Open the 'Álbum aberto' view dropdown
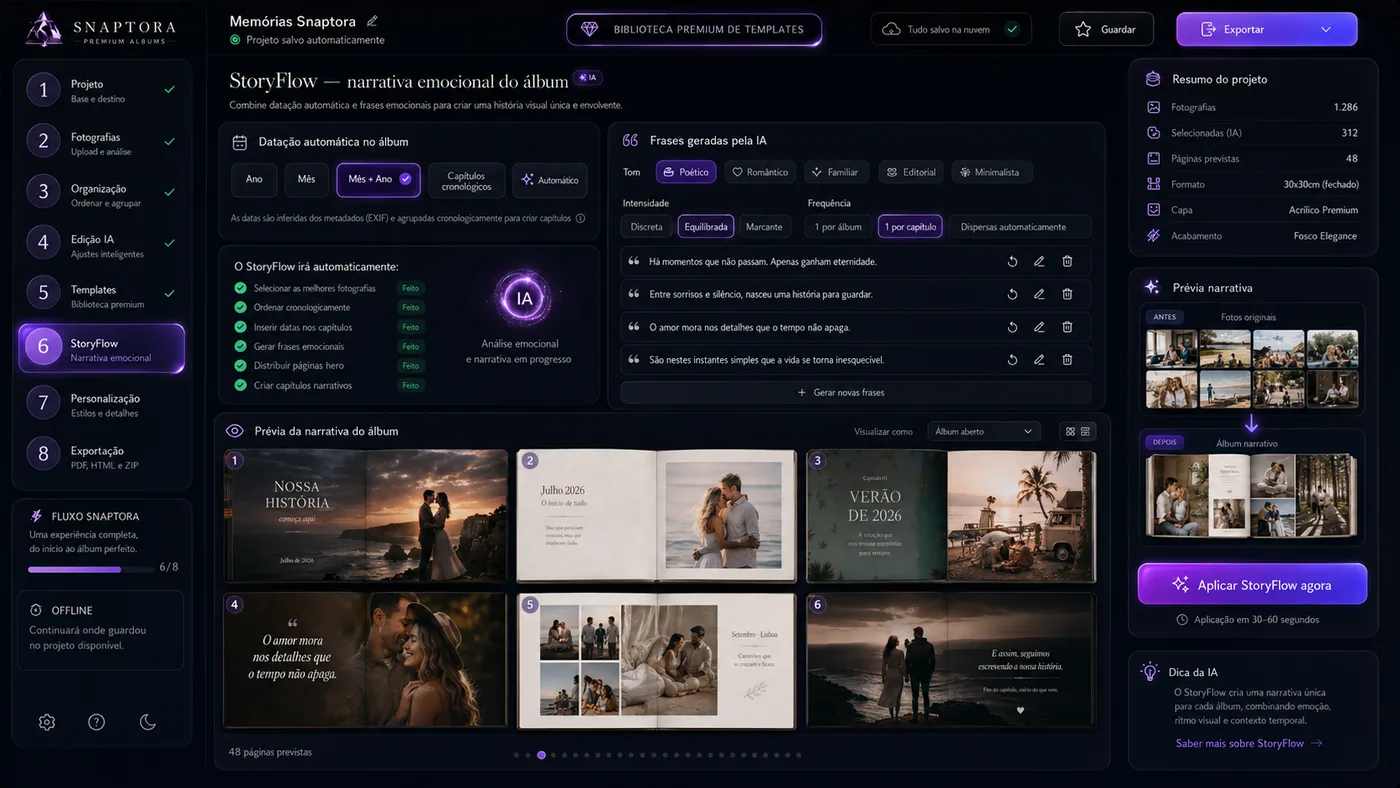 coord(984,431)
